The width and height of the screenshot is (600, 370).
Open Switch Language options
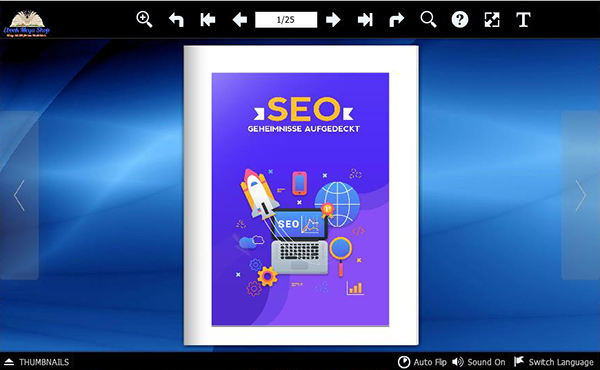coord(553,362)
